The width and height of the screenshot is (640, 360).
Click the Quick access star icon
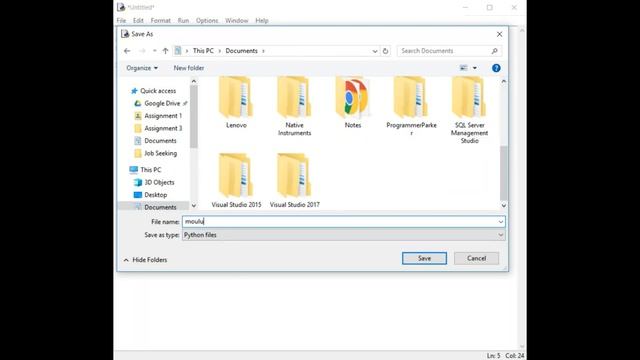tap(134, 91)
